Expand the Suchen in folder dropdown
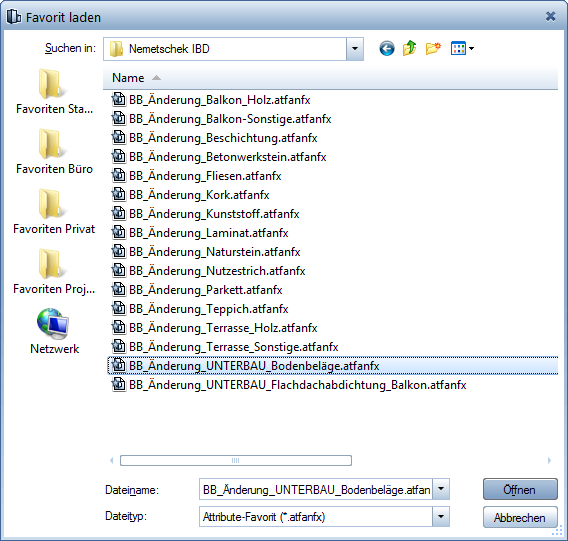Screen dimensions: 568x541 pos(355,49)
